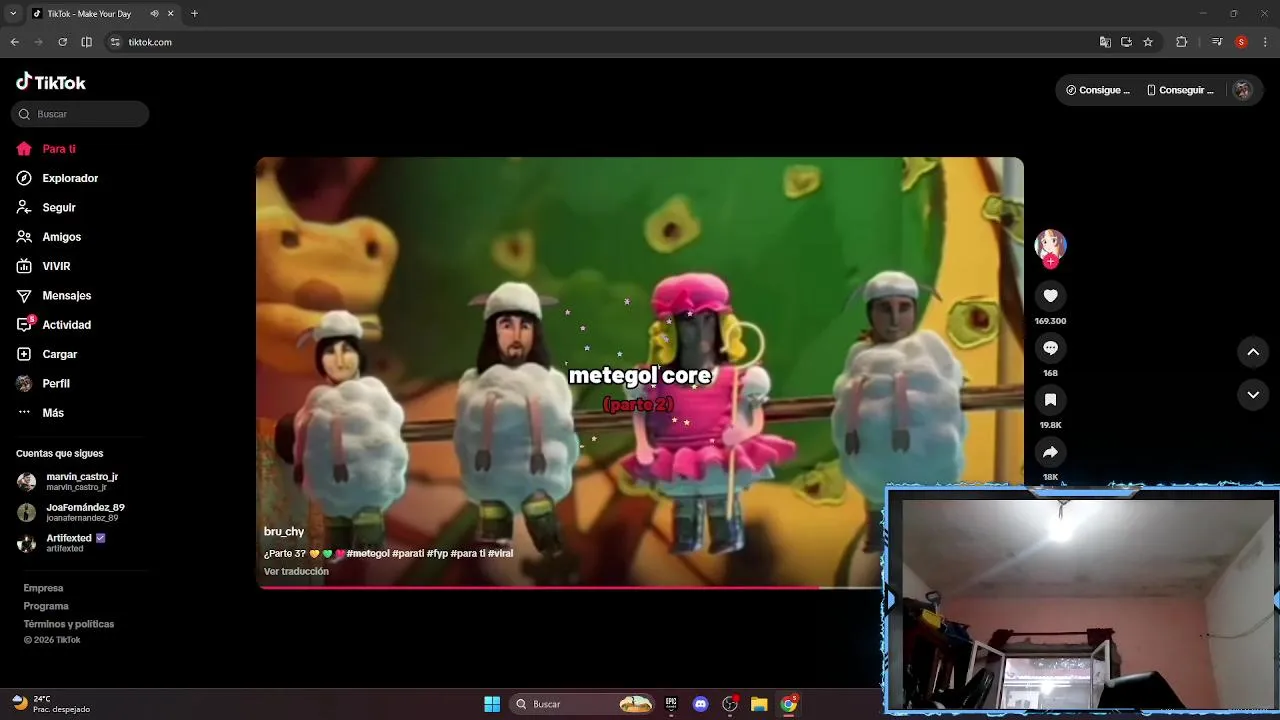The width and height of the screenshot is (1280, 720).
Task: Click the taskbar Buscar search box
Action: (x=583, y=704)
